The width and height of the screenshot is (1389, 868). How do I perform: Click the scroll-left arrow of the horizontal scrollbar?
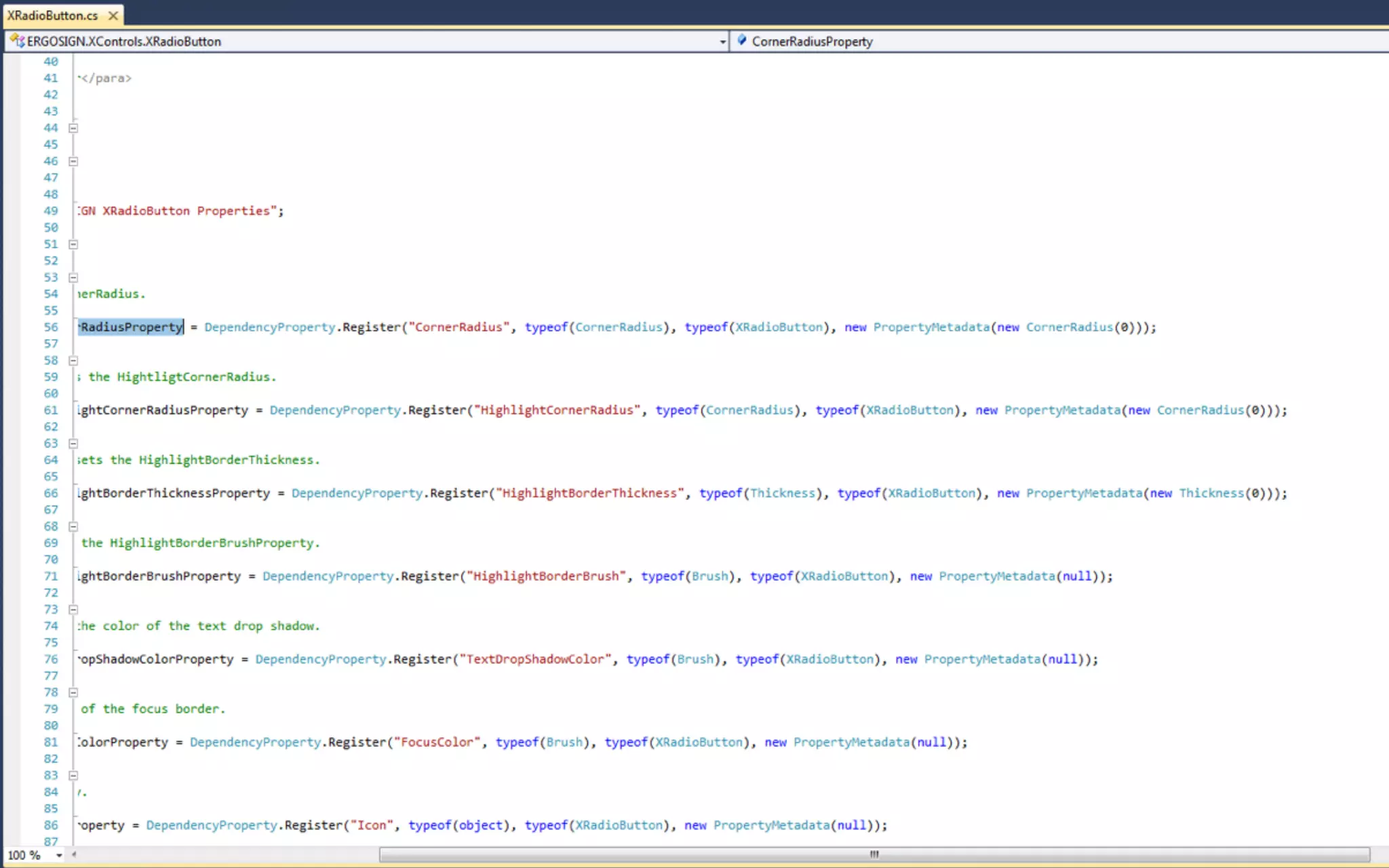(74, 854)
